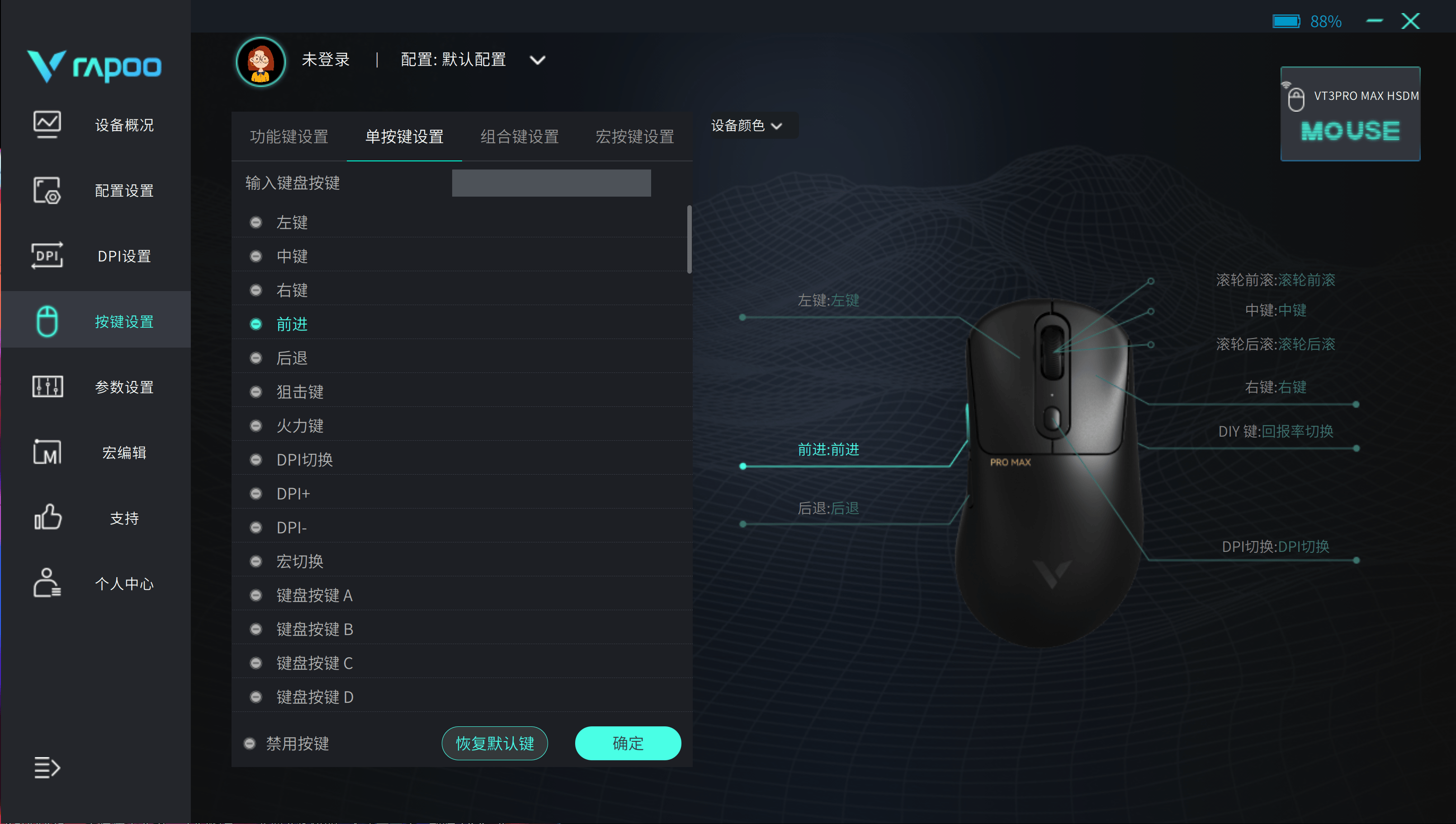
Task: Click the user avatar picture
Action: [261, 61]
